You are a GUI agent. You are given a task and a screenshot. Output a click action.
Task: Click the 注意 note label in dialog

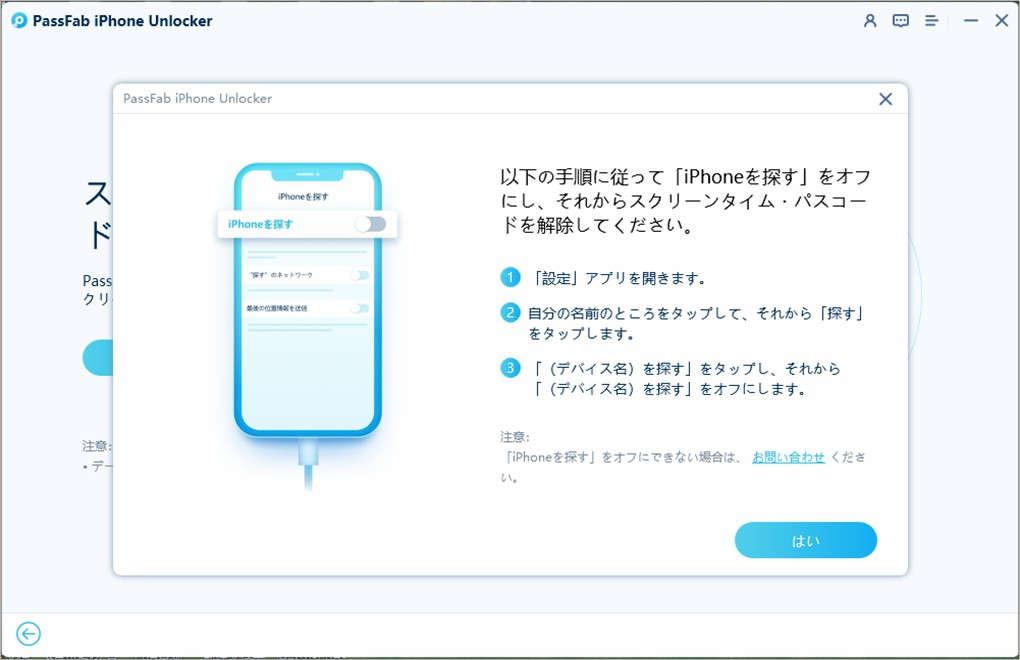tap(515, 437)
